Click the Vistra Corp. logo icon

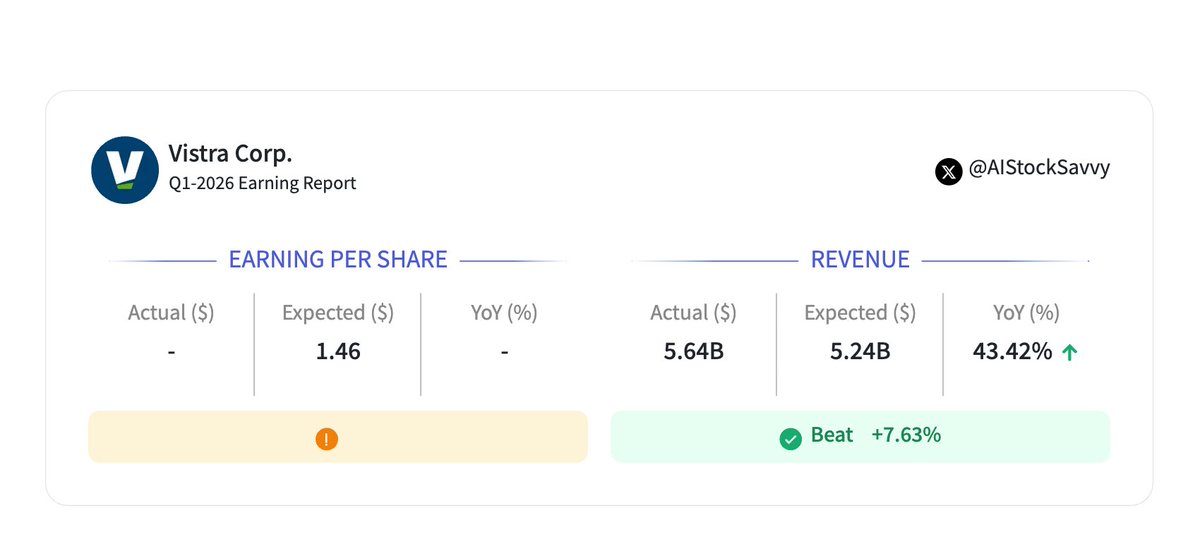pyautogui.click(x=124, y=170)
